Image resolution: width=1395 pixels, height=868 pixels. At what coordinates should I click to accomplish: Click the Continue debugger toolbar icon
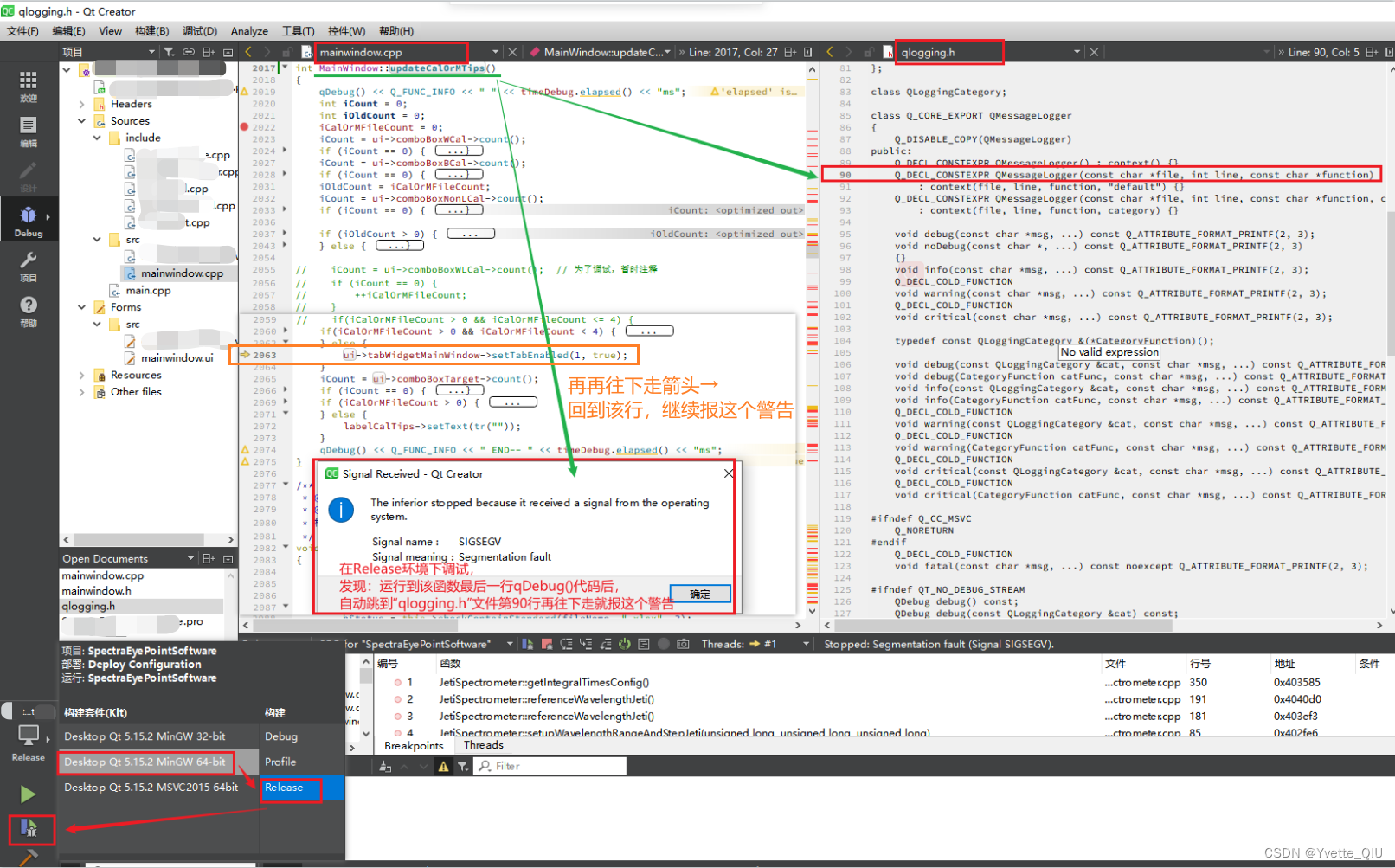point(528,644)
